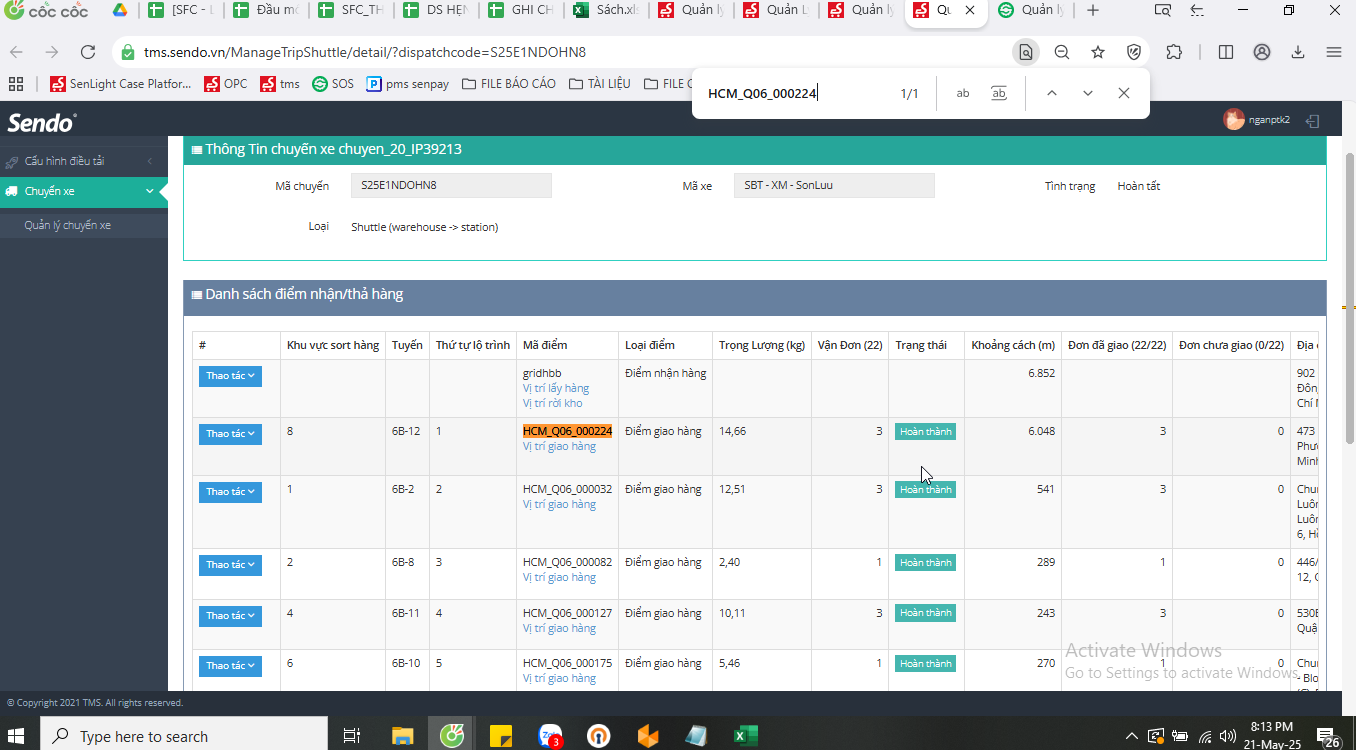This screenshot has width=1356, height=750.
Task: Open the zoom-out magnifier icon in address bar
Action: tap(1062, 52)
